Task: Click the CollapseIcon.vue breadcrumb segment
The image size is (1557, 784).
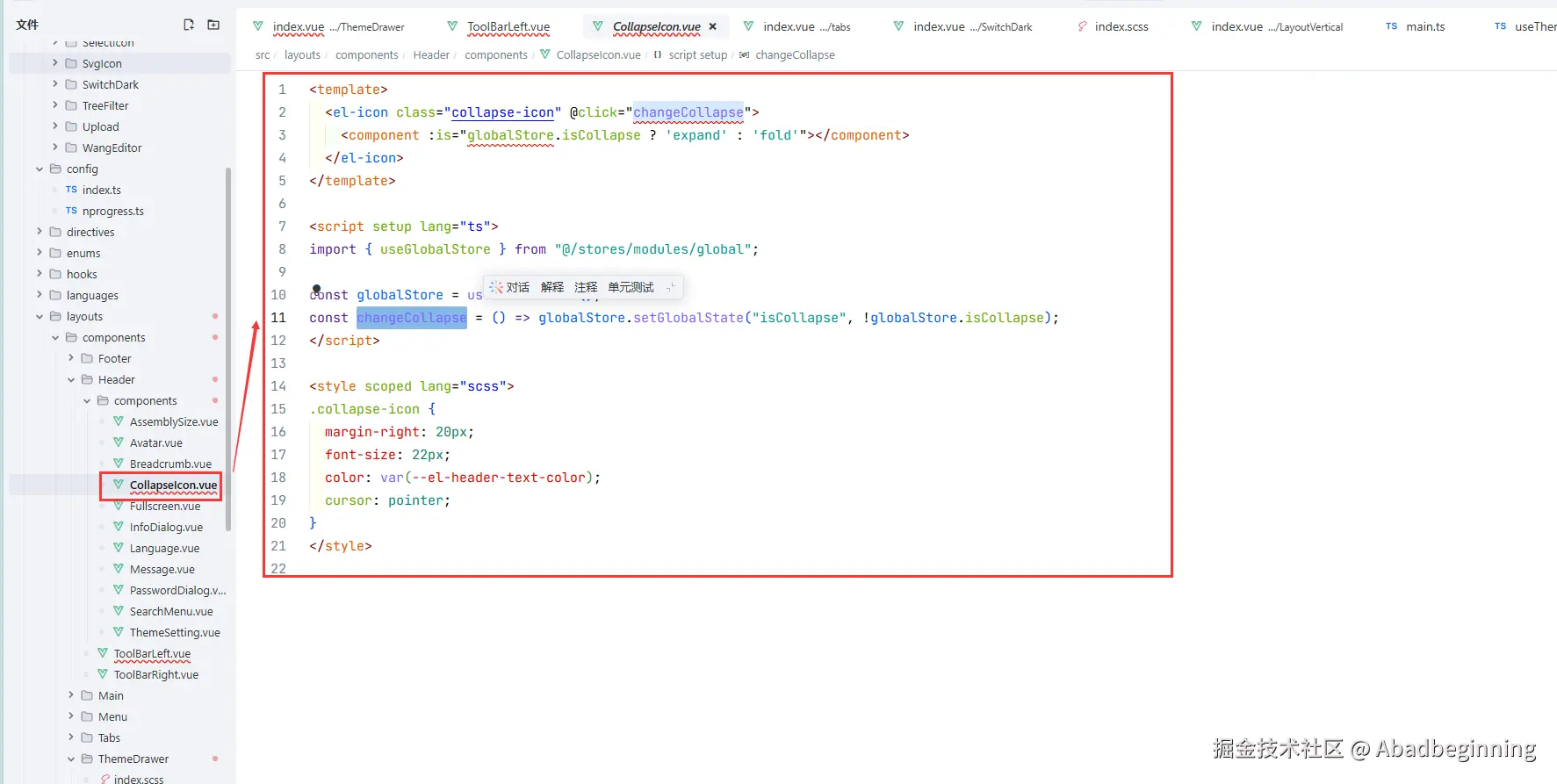Action: click(x=590, y=54)
